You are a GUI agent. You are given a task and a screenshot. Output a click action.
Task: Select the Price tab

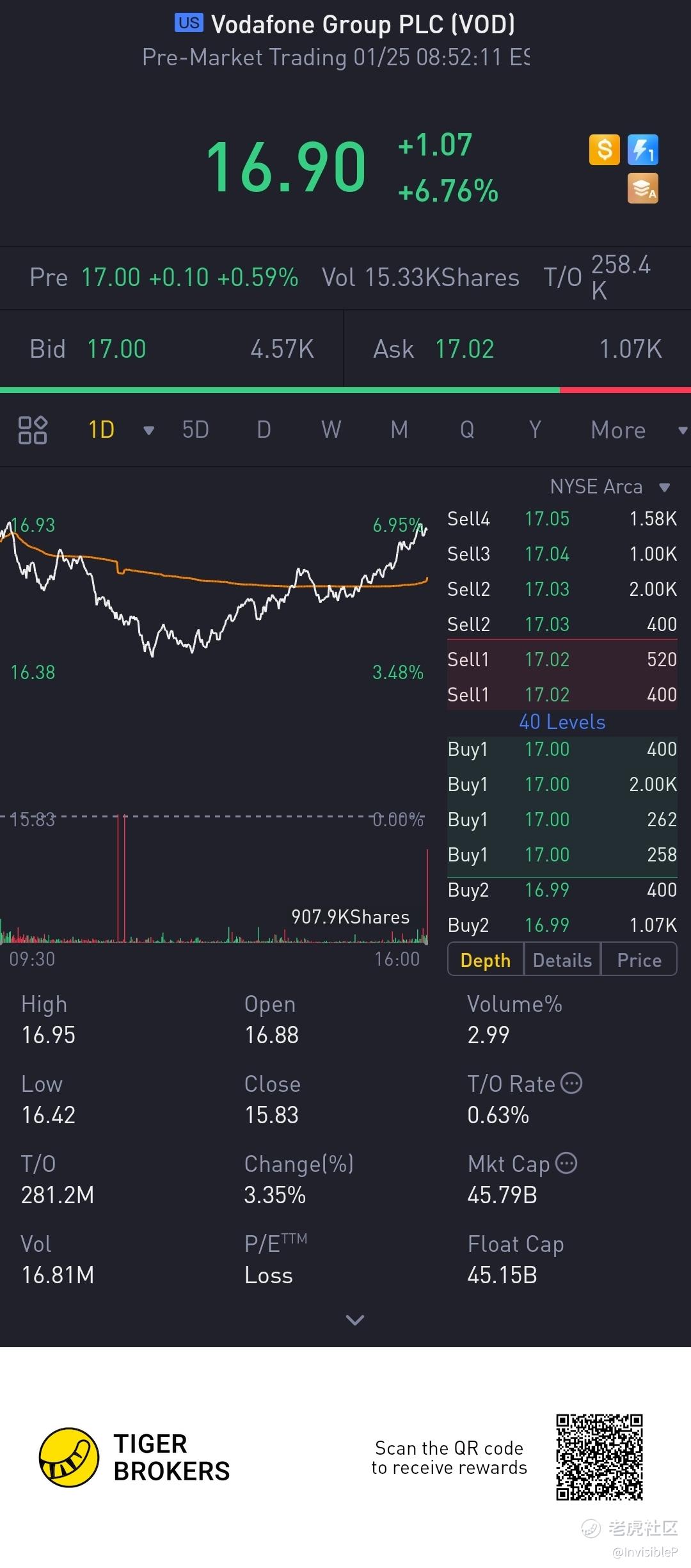pos(639,959)
